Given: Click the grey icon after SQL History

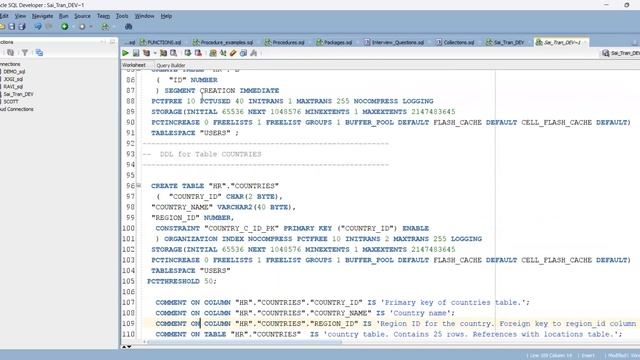Looking at the screenshot, I should pyautogui.click(x=253, y=53).
